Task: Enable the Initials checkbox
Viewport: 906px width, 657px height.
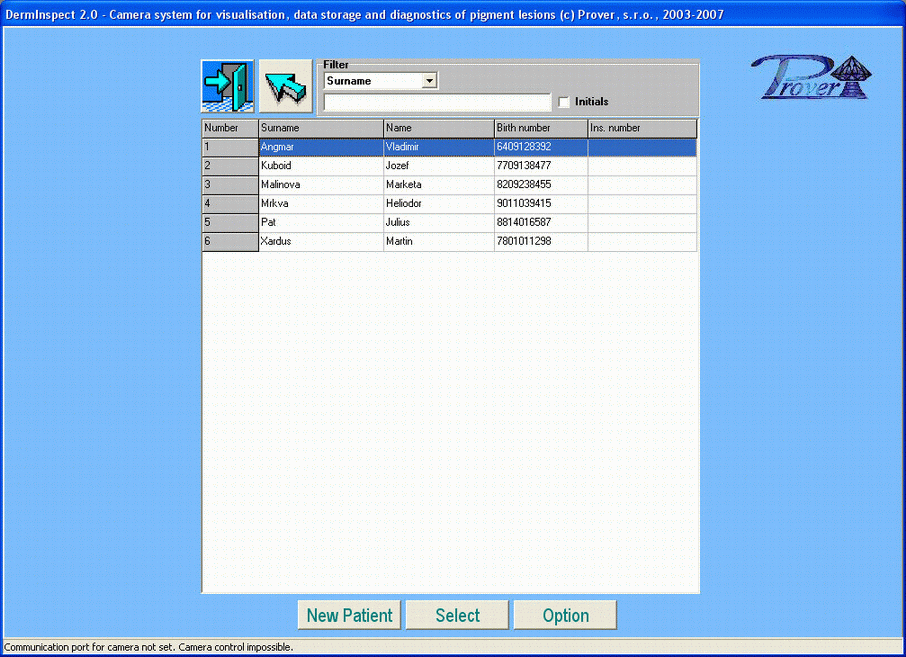Action: [x=564, y=102]
